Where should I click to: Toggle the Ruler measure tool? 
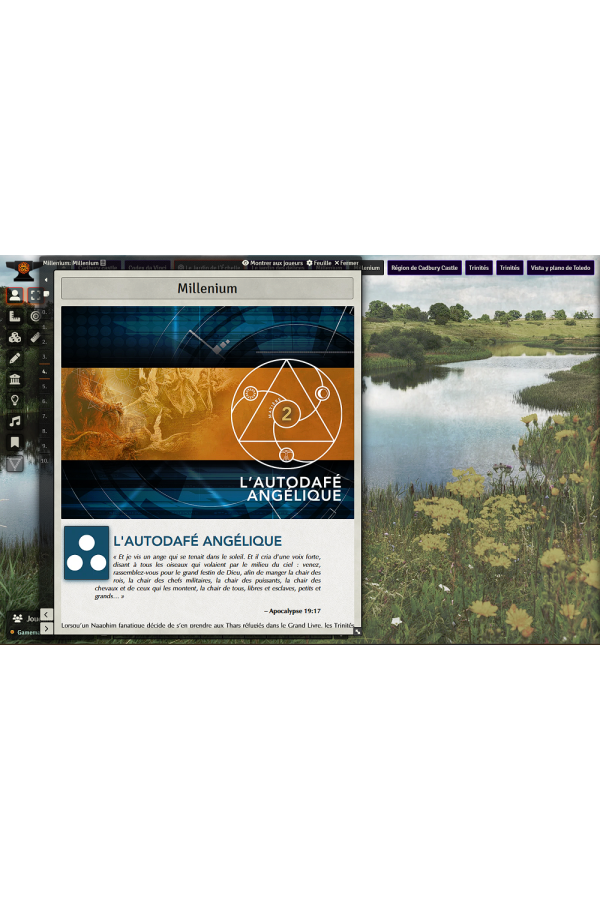[x=36, y=337]
